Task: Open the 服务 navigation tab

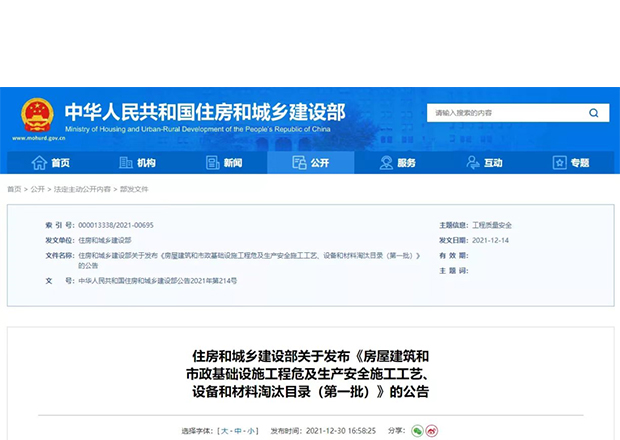Action: (x=397, y=162)
